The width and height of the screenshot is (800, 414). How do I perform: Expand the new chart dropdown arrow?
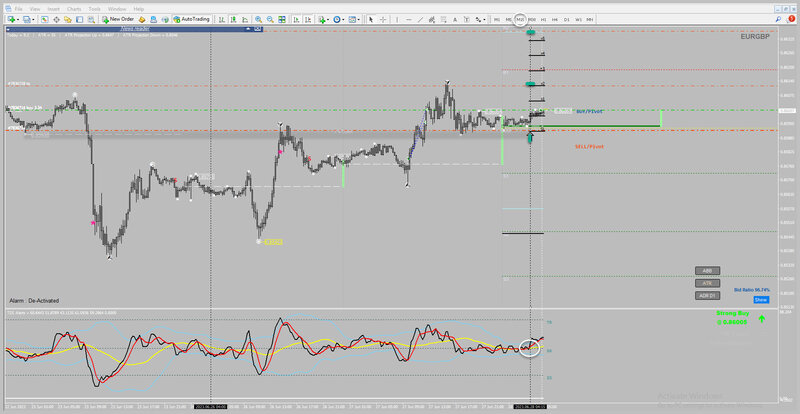tap(18, 19)
